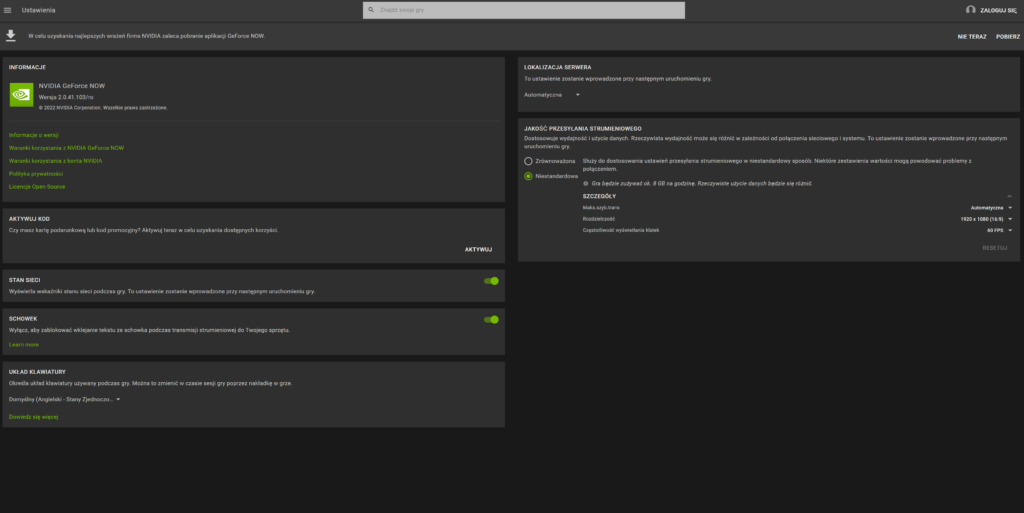The width and height of the screenshot is (1024, 513).
Task: Toggle the Schowek switch
Action: pyautogui.click(x=491, y=320)
